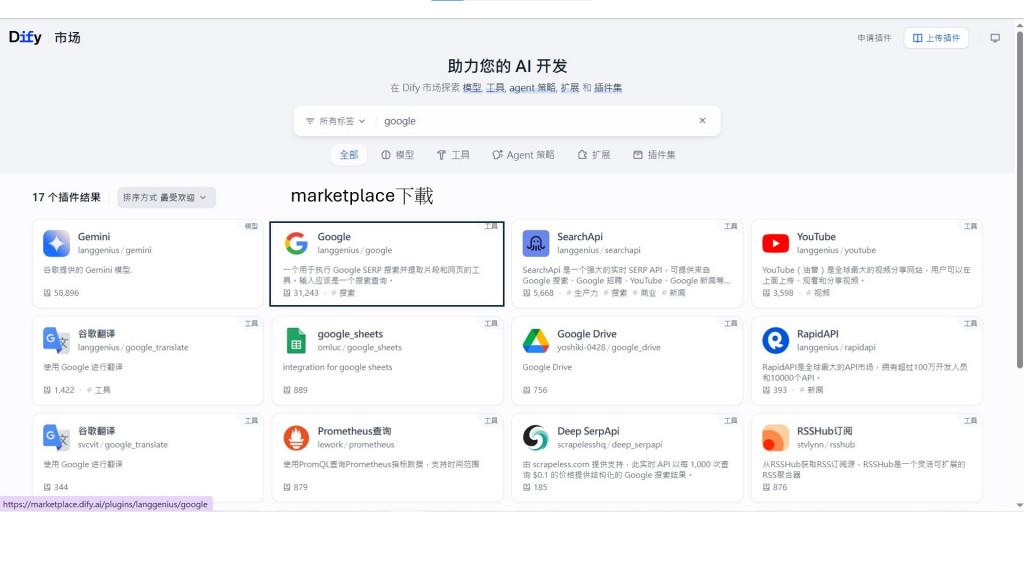The width and height of the screenshot is (1024, 576).
Task: Open the Prometheus查询 plugin title
Action: [x=354, y=431]
